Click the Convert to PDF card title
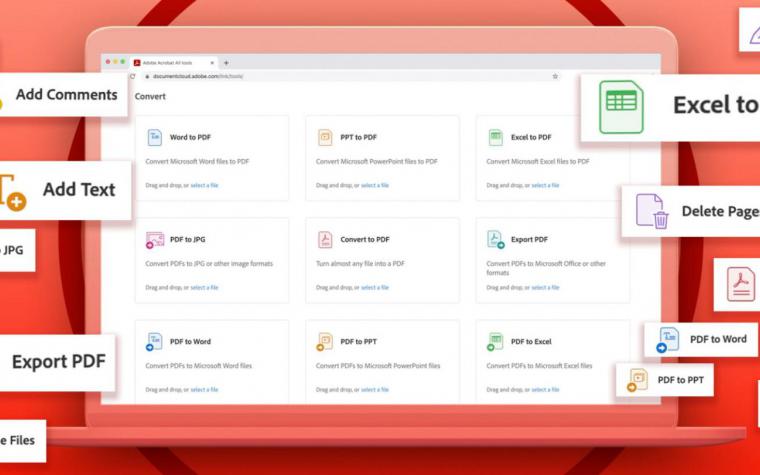760x475 pixels. click(x=365, y=239)
